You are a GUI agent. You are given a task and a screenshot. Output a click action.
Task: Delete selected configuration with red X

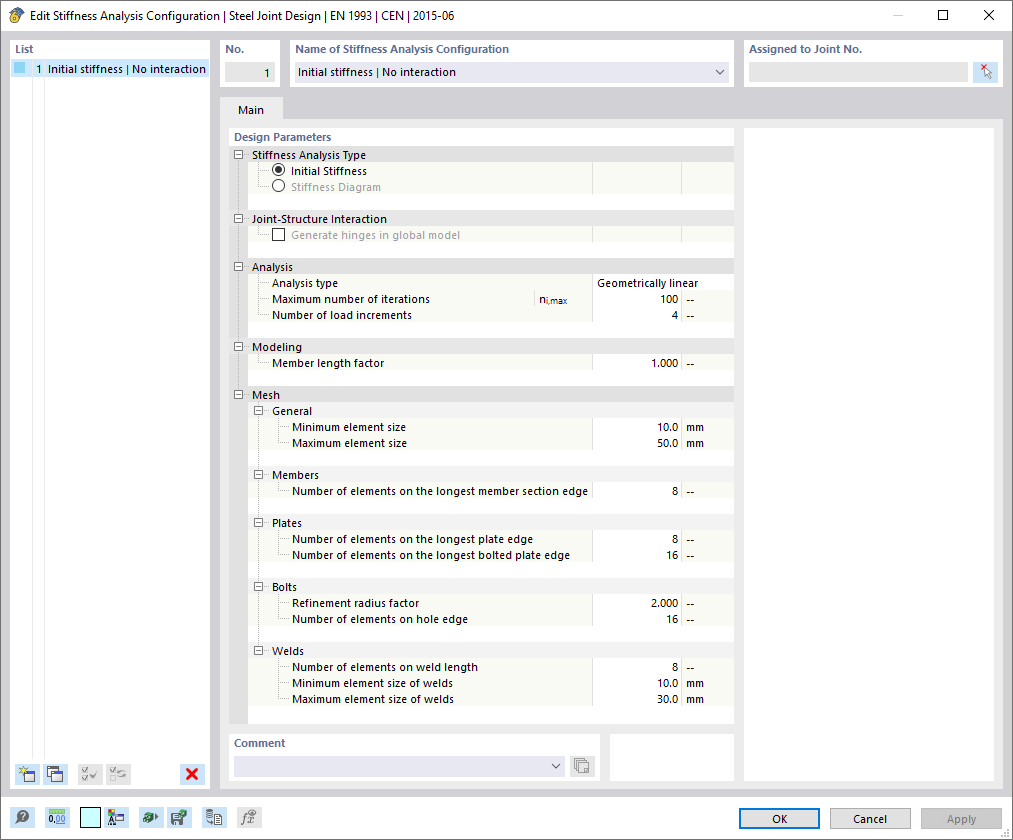pyautogui.click(x=192, y=773)
